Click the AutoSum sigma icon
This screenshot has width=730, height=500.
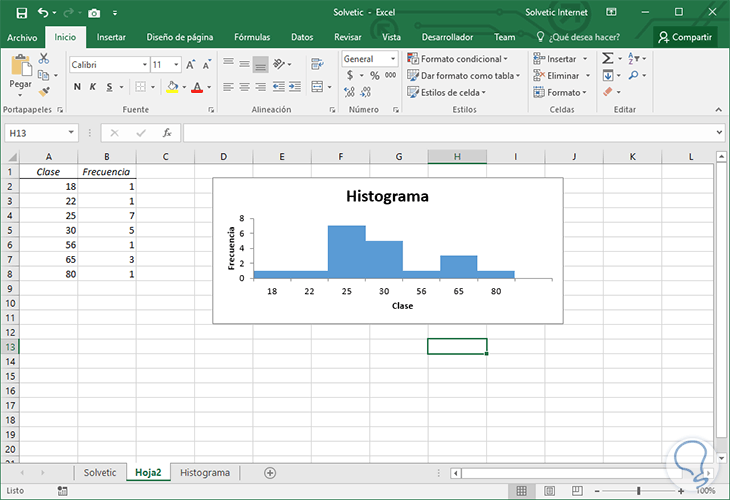point(608,59)
